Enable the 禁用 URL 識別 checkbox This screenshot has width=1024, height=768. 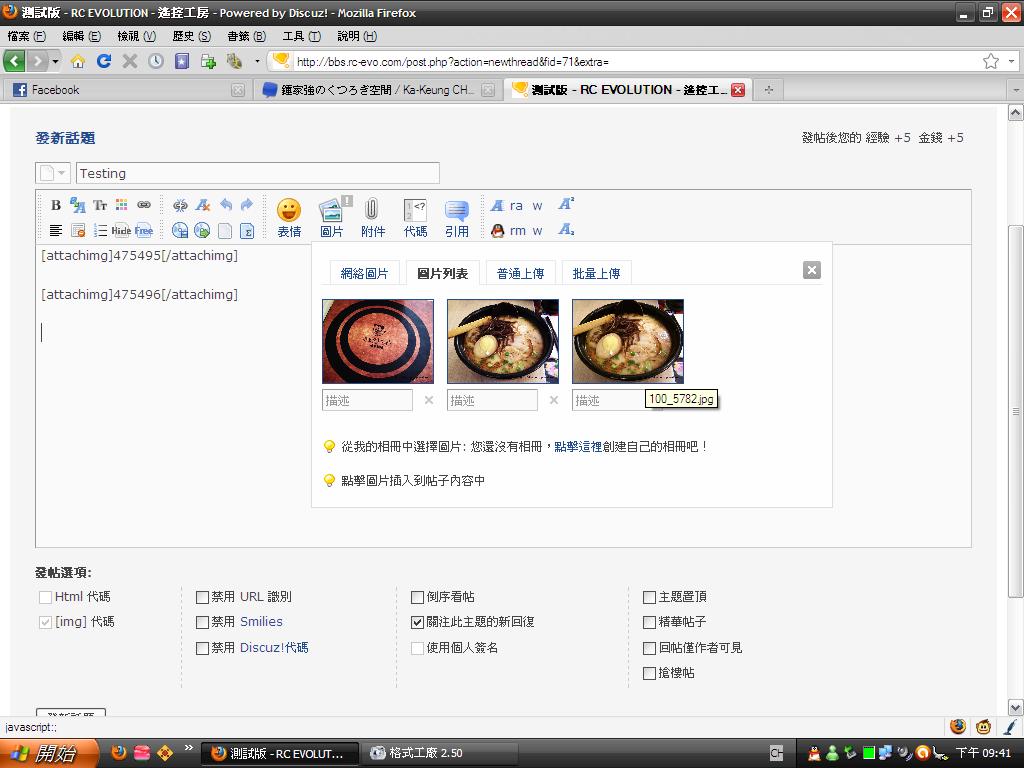coord(203,597)
